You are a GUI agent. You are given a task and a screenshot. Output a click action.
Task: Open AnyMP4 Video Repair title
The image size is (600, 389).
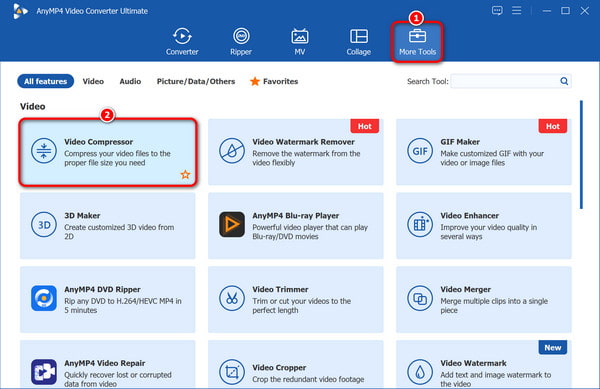tap(104, 363)
